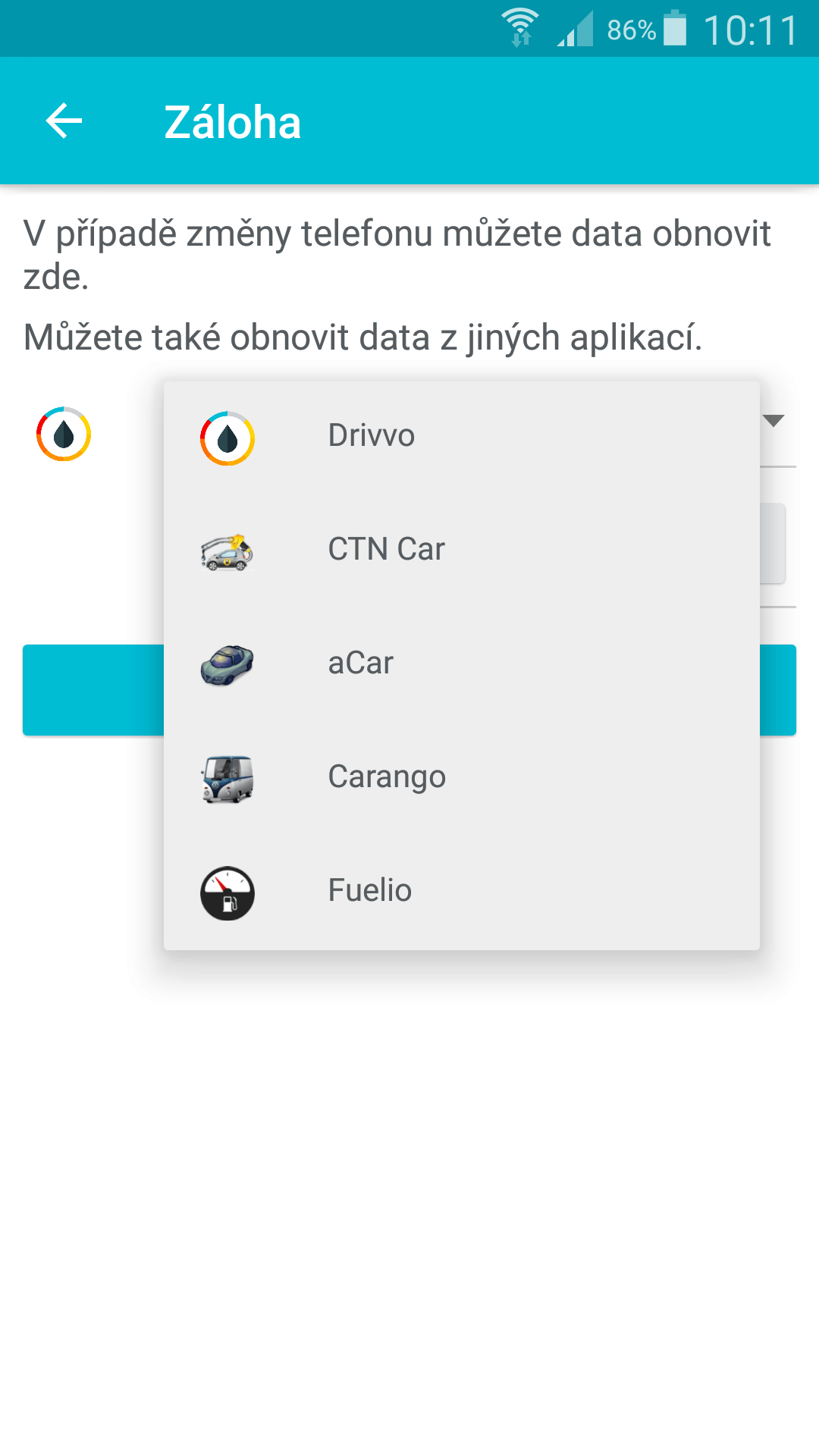Tap the Záloha screen title
Viewport: 819px width, 1456px height.
click(x=233, y=122)
